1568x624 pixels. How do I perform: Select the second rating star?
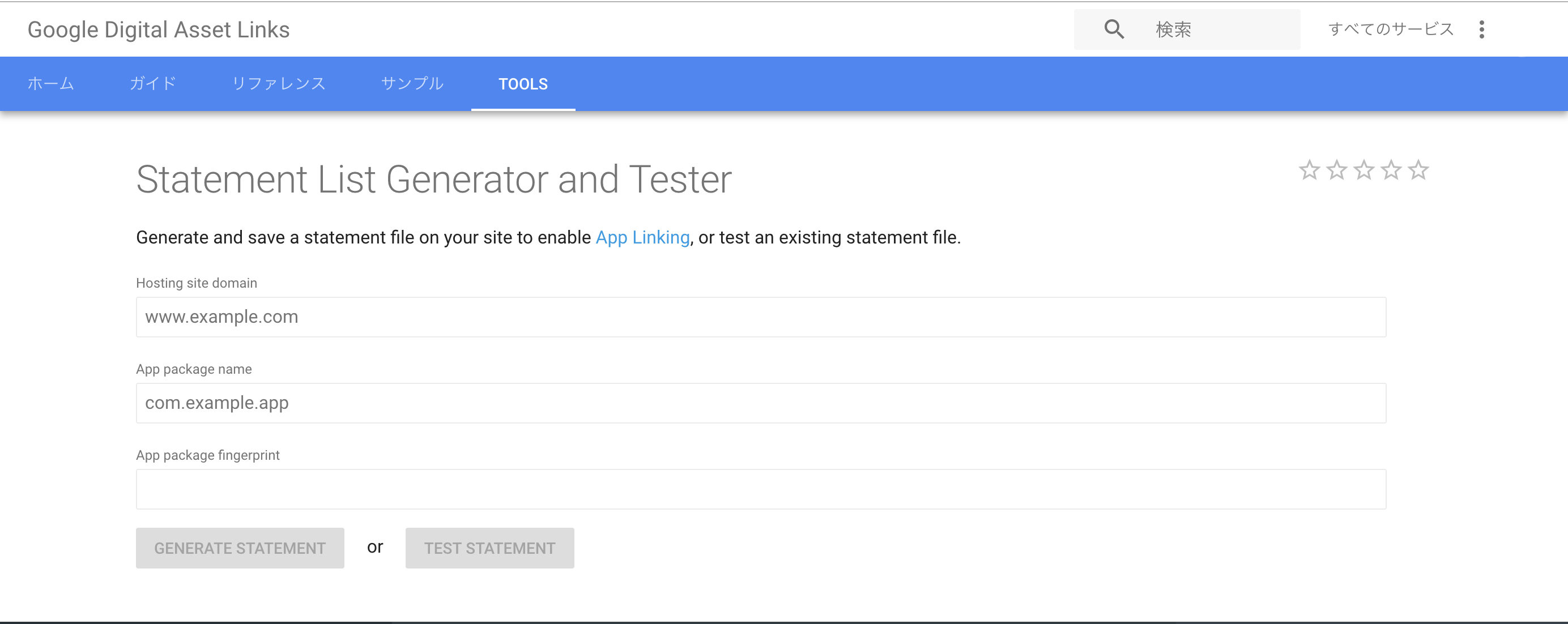coord(1337,172)
